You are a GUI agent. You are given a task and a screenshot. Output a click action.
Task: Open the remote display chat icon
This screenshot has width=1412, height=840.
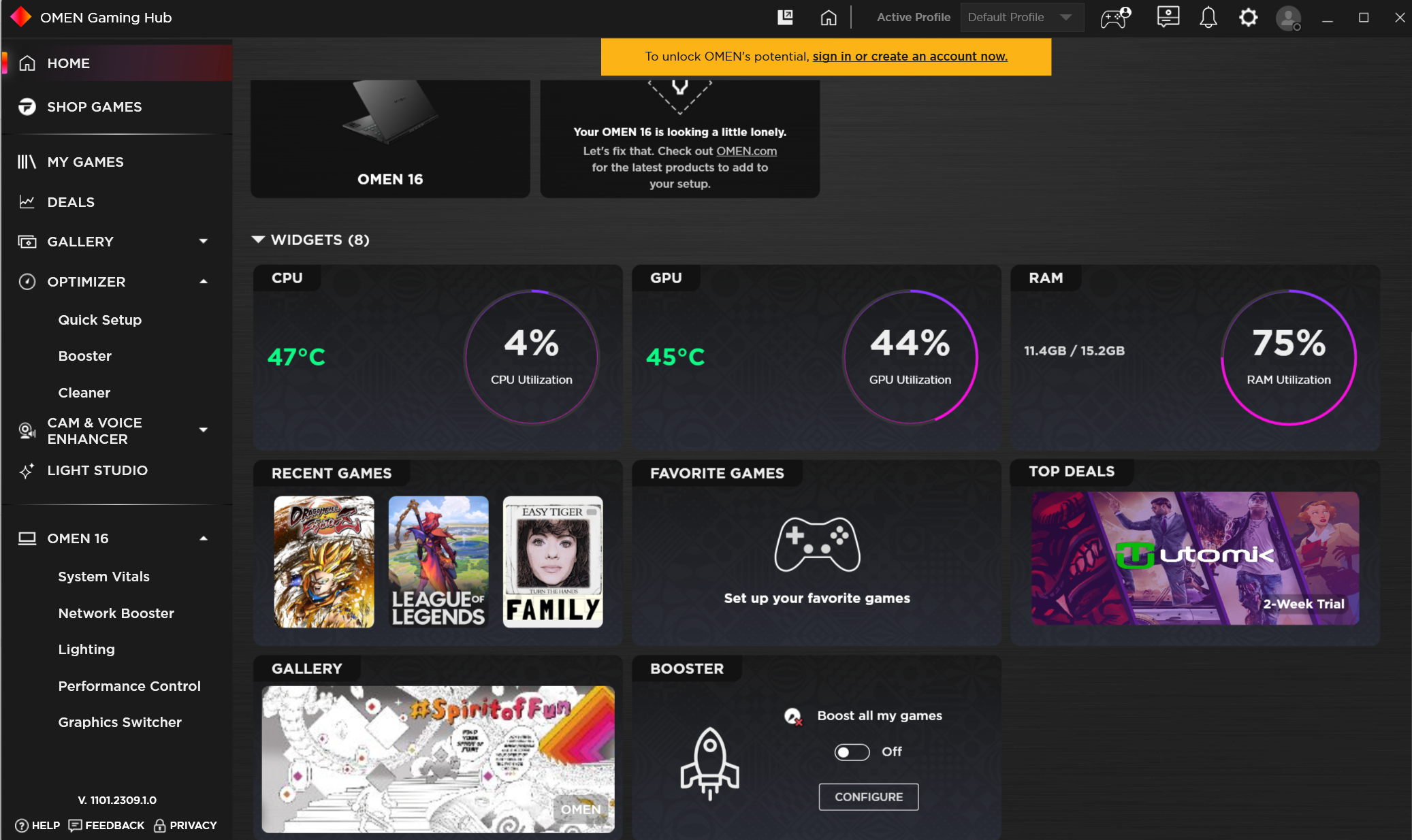tap(1168, 17)
